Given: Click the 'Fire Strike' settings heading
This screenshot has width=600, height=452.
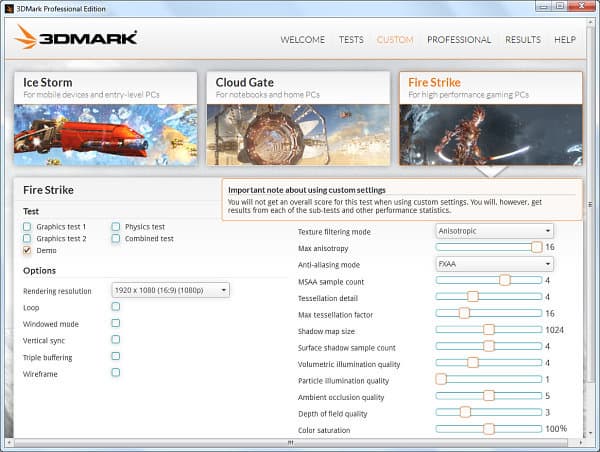Looking at the screenshot, I should (x=48, y=190).
